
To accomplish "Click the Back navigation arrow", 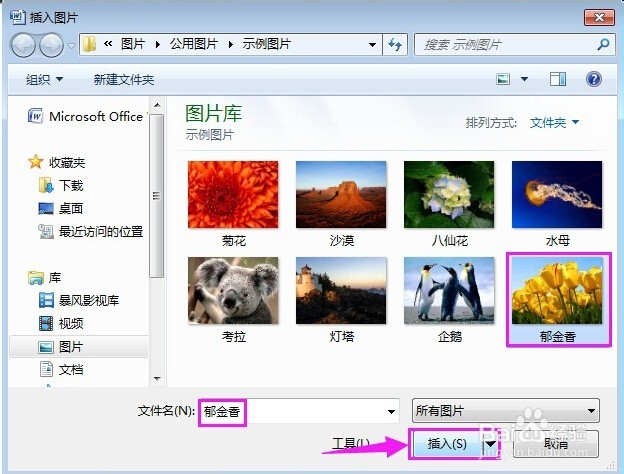I will click(23, 45).
